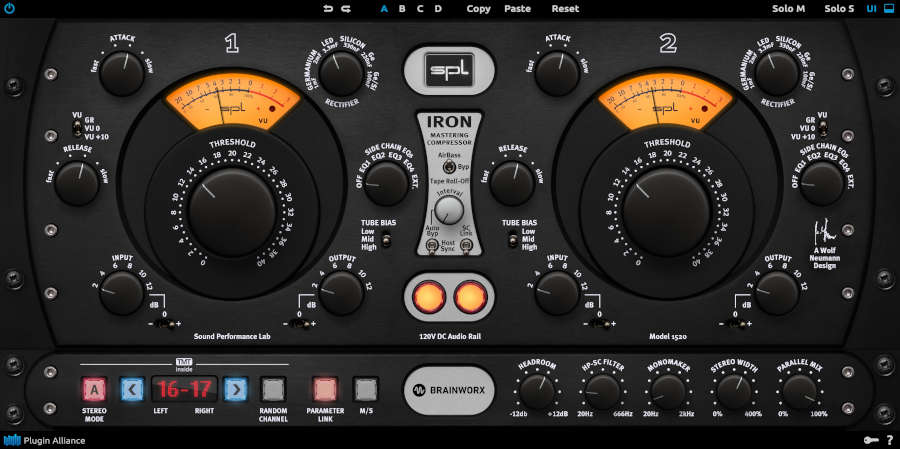Flip the AirBass bypass toggle switch
900x449 pixels.
pos(449,166)
